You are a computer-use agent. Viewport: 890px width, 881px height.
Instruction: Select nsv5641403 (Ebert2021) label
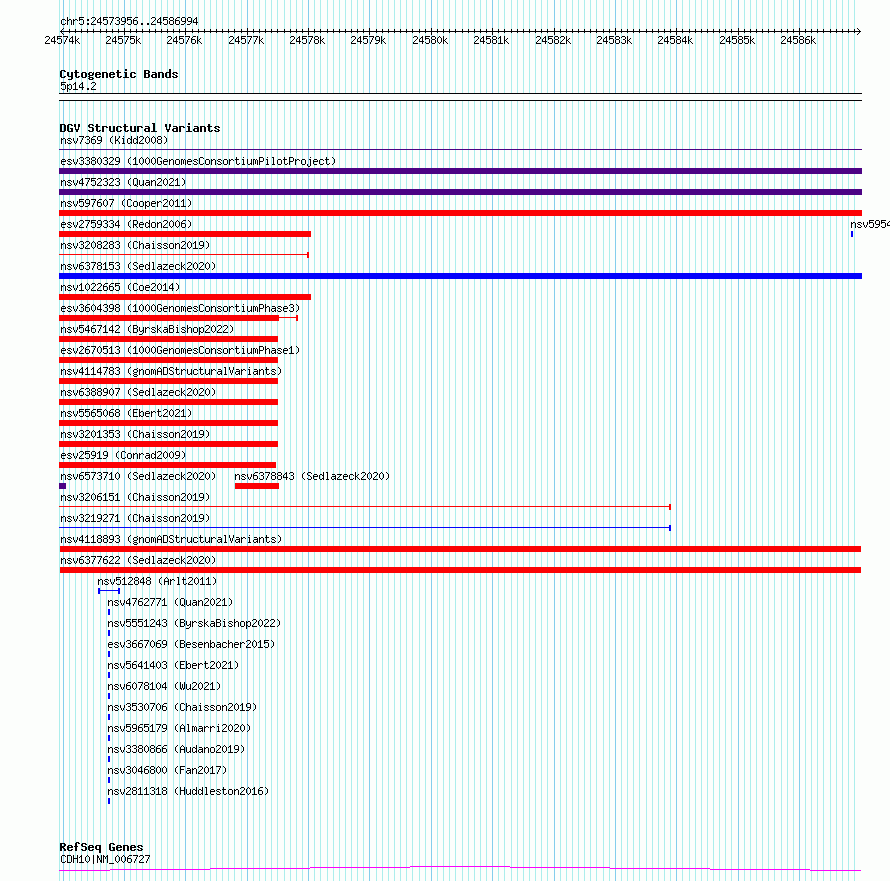pyautogui.click(x=173, y=665)
